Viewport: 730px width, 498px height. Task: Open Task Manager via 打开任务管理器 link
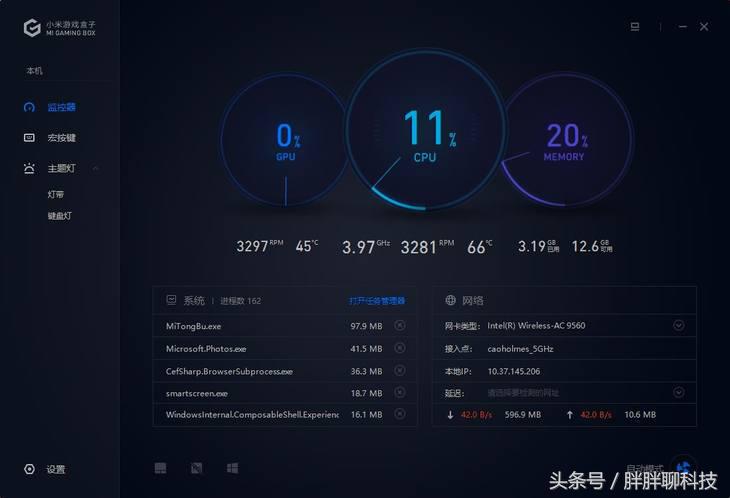click(x=377, y=301)
